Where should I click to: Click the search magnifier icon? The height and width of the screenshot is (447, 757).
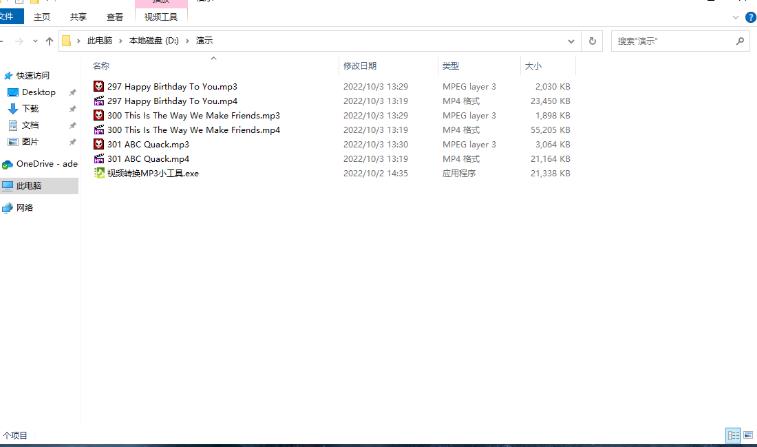click(740, 41)
